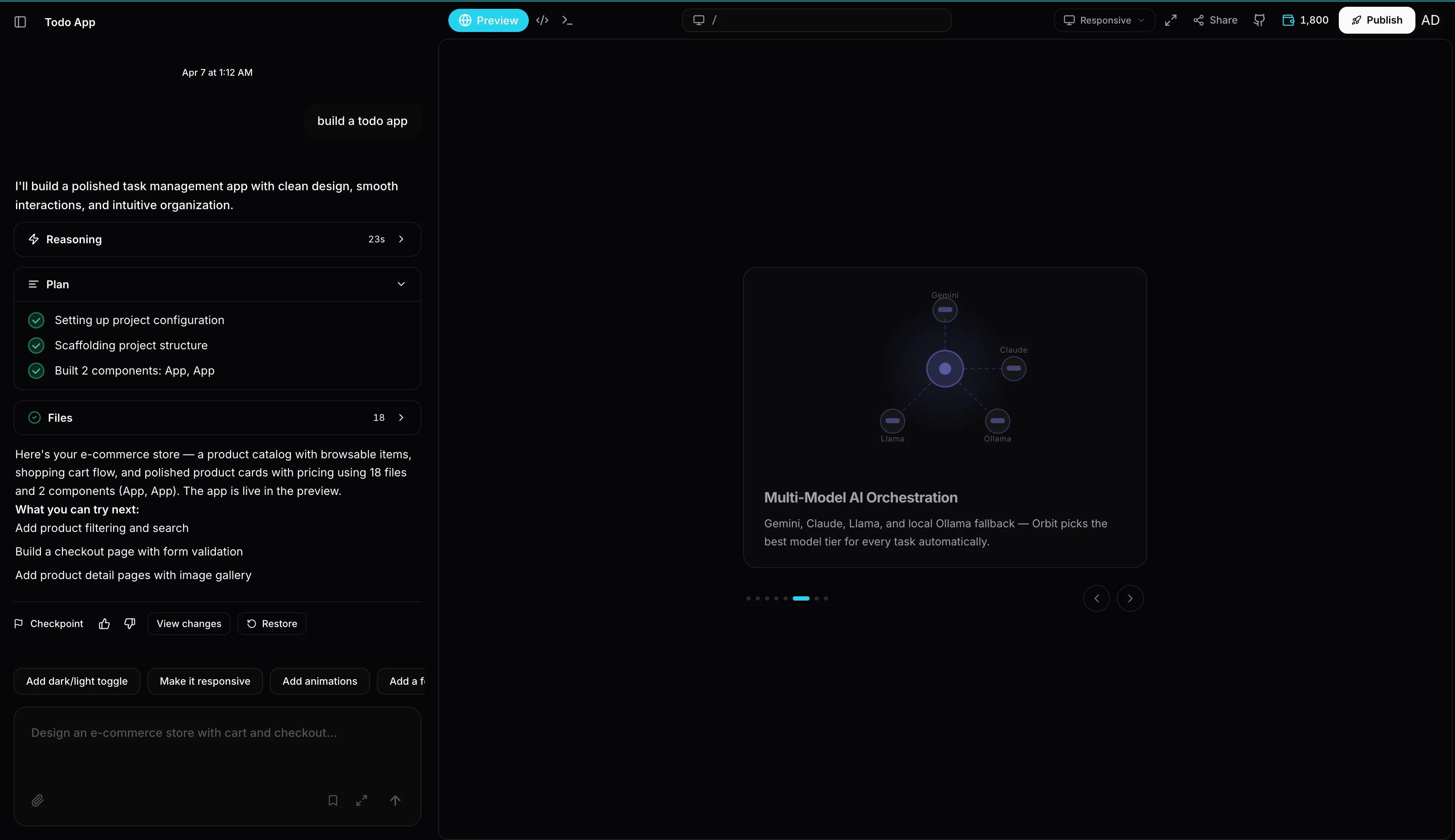Viewport: 1455px width, 840px height.
Task: Expand the preview to fullscreen
Action: point(1171,20)
